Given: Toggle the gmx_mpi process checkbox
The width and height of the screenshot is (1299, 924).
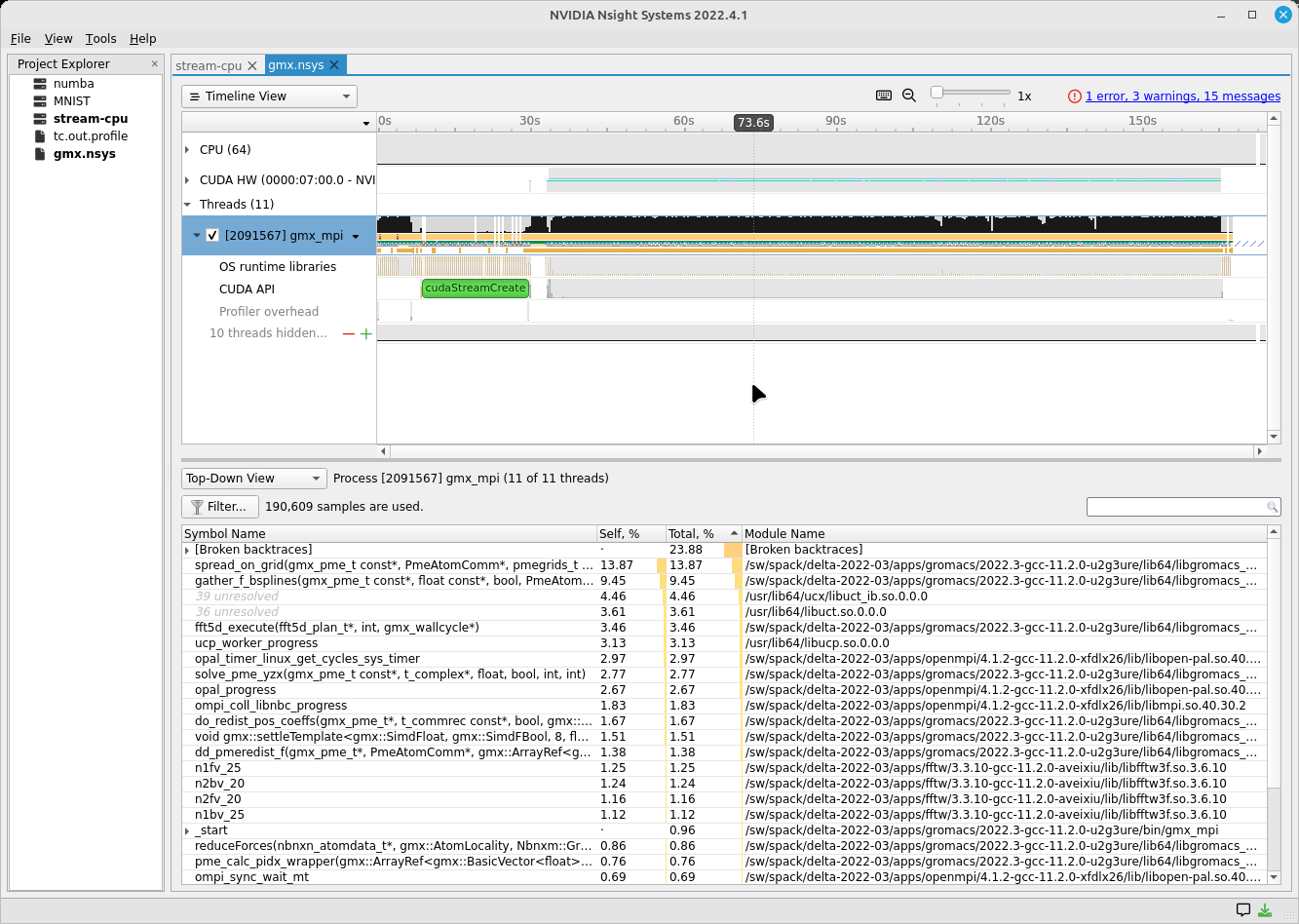Looking at the screenshot, I should pyautogui.click(x=212, y=235).
